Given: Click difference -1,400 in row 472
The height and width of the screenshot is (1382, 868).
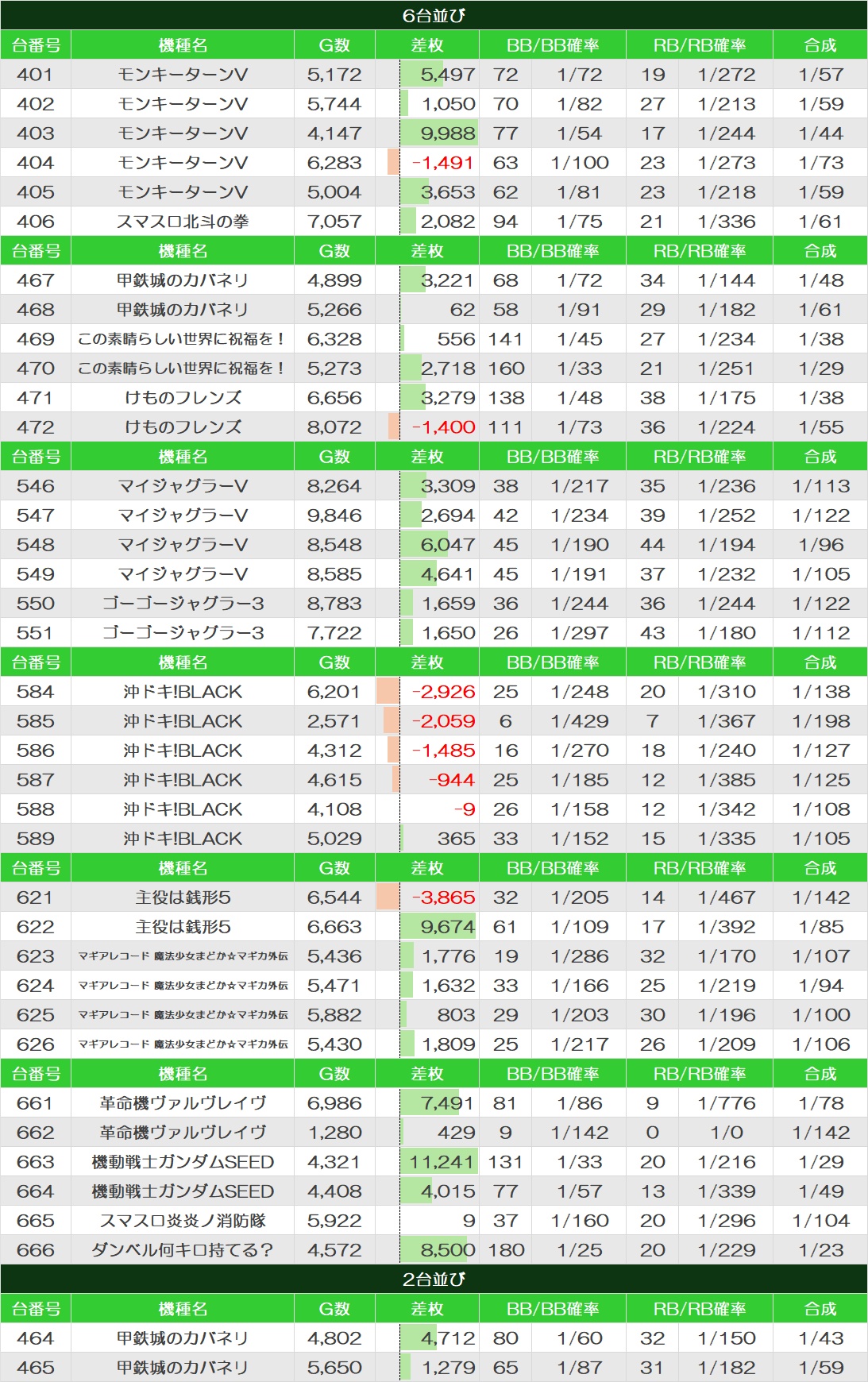Looking at the screenshot, I should (443, 427).
